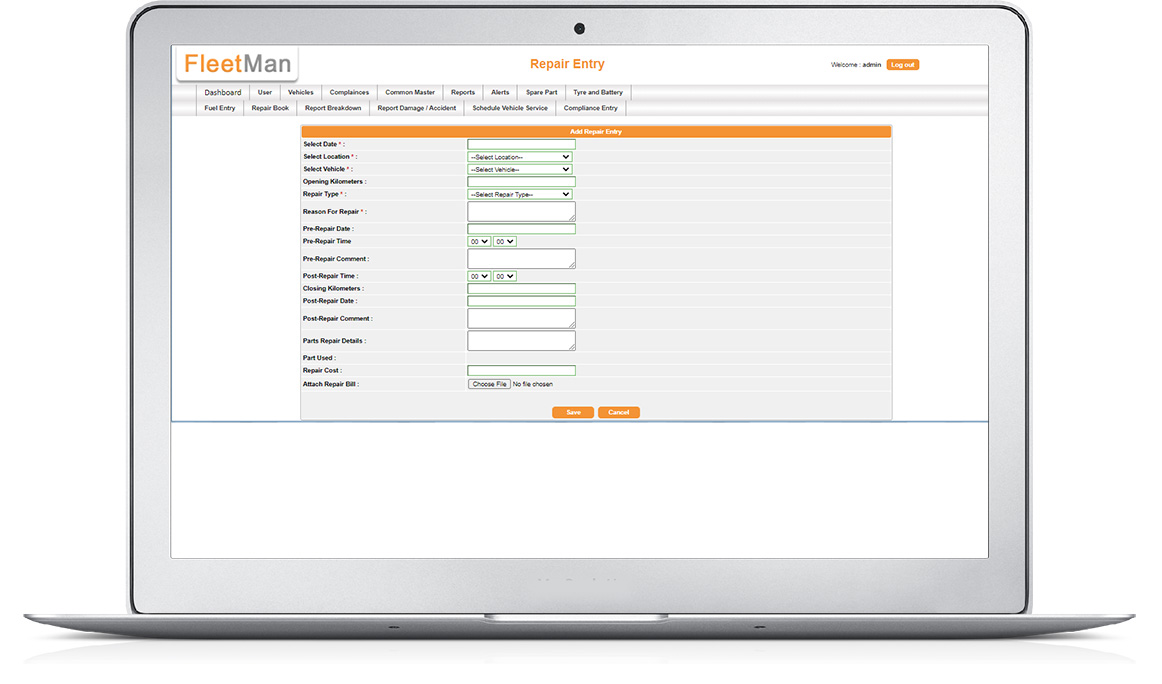Viewport: 1162px width, 684px height.
Task: Go to the Dashboard menu item
Action: coord(223,93)
